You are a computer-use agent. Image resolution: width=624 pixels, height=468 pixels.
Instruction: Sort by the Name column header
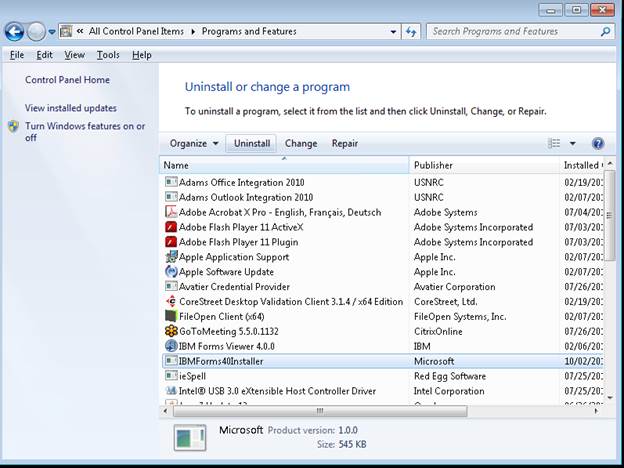[x=284, y=165]
